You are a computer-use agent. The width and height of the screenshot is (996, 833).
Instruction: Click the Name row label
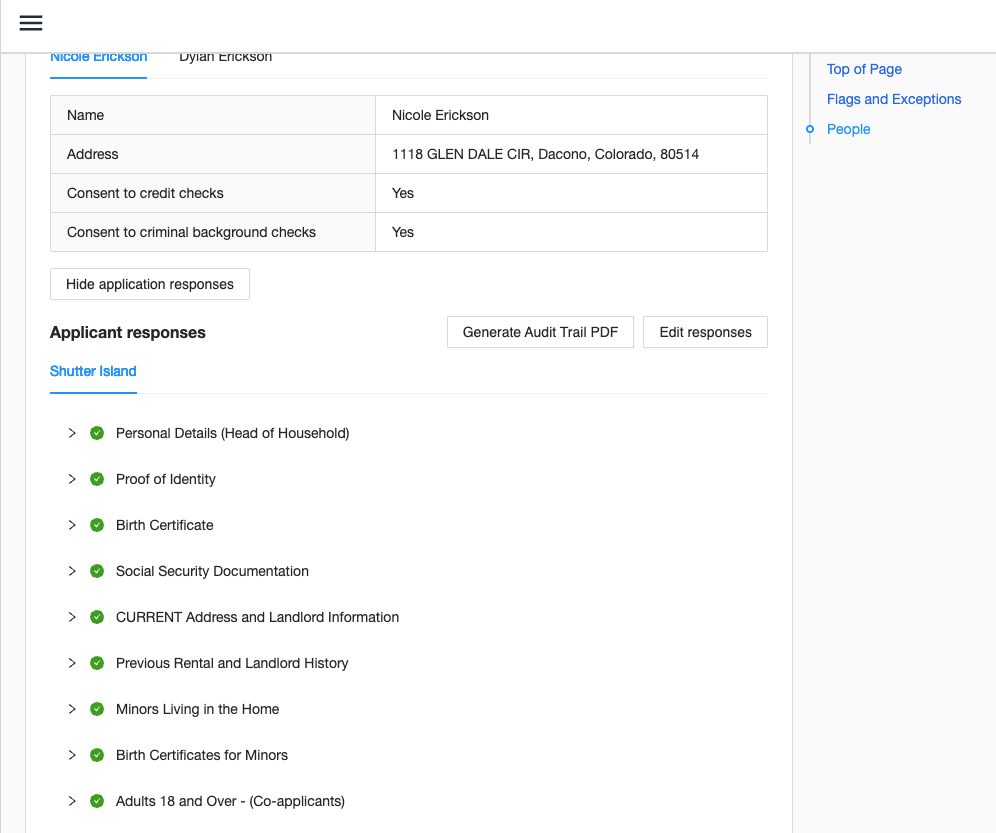click(85, 115)
